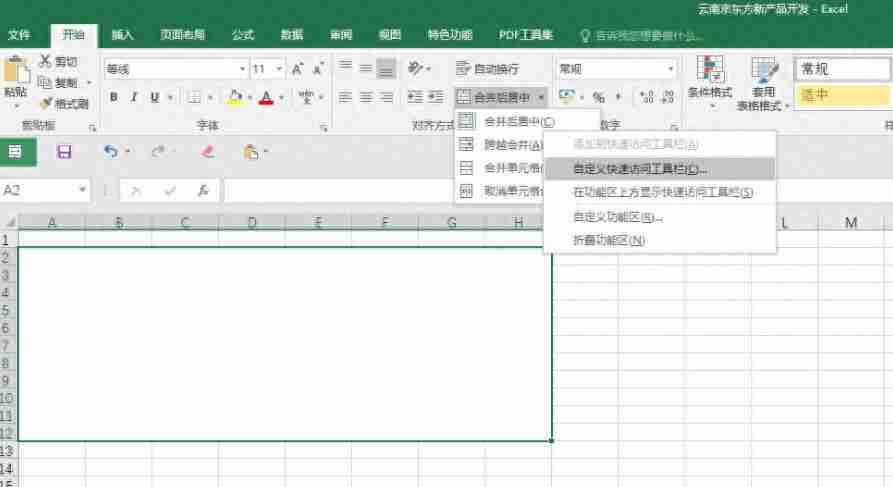Click the Tell Me search box
893x487 pixels.
pyautogui.click(x=641, y=36)
